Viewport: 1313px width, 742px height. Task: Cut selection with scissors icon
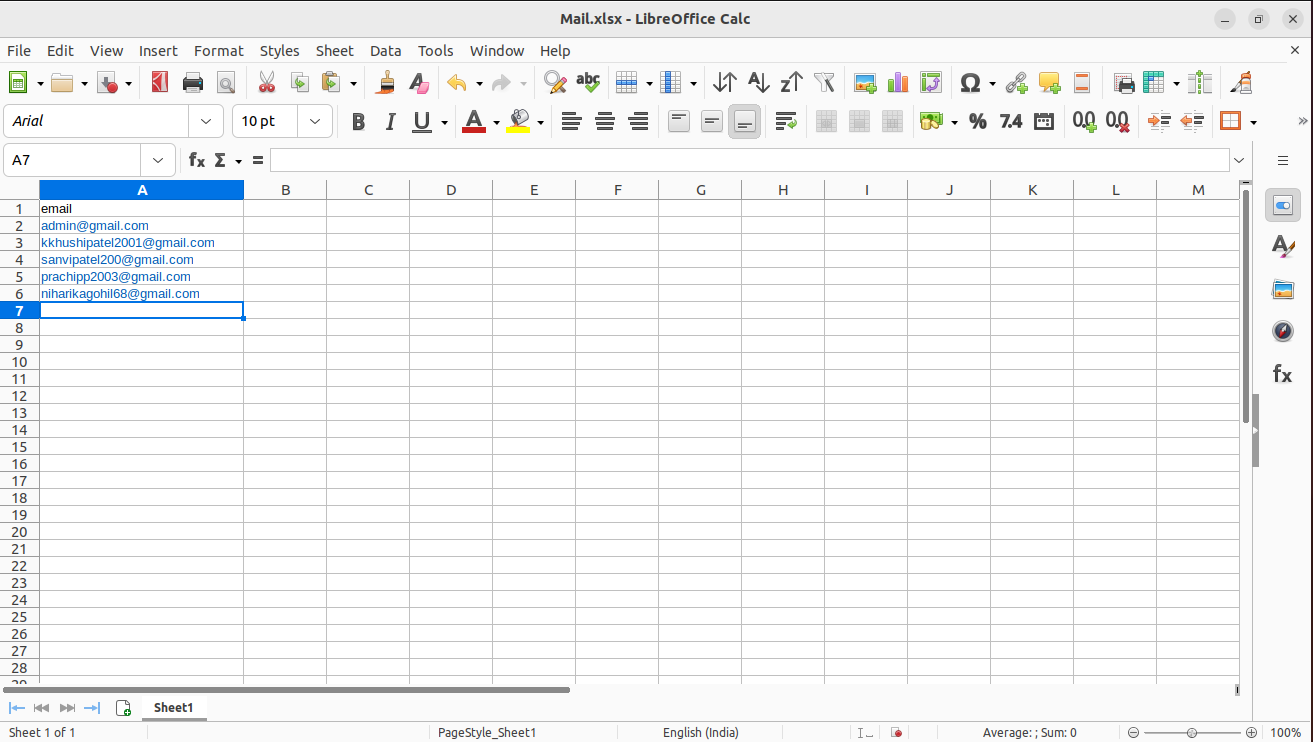pyautogui.click(x=266, y=83)
